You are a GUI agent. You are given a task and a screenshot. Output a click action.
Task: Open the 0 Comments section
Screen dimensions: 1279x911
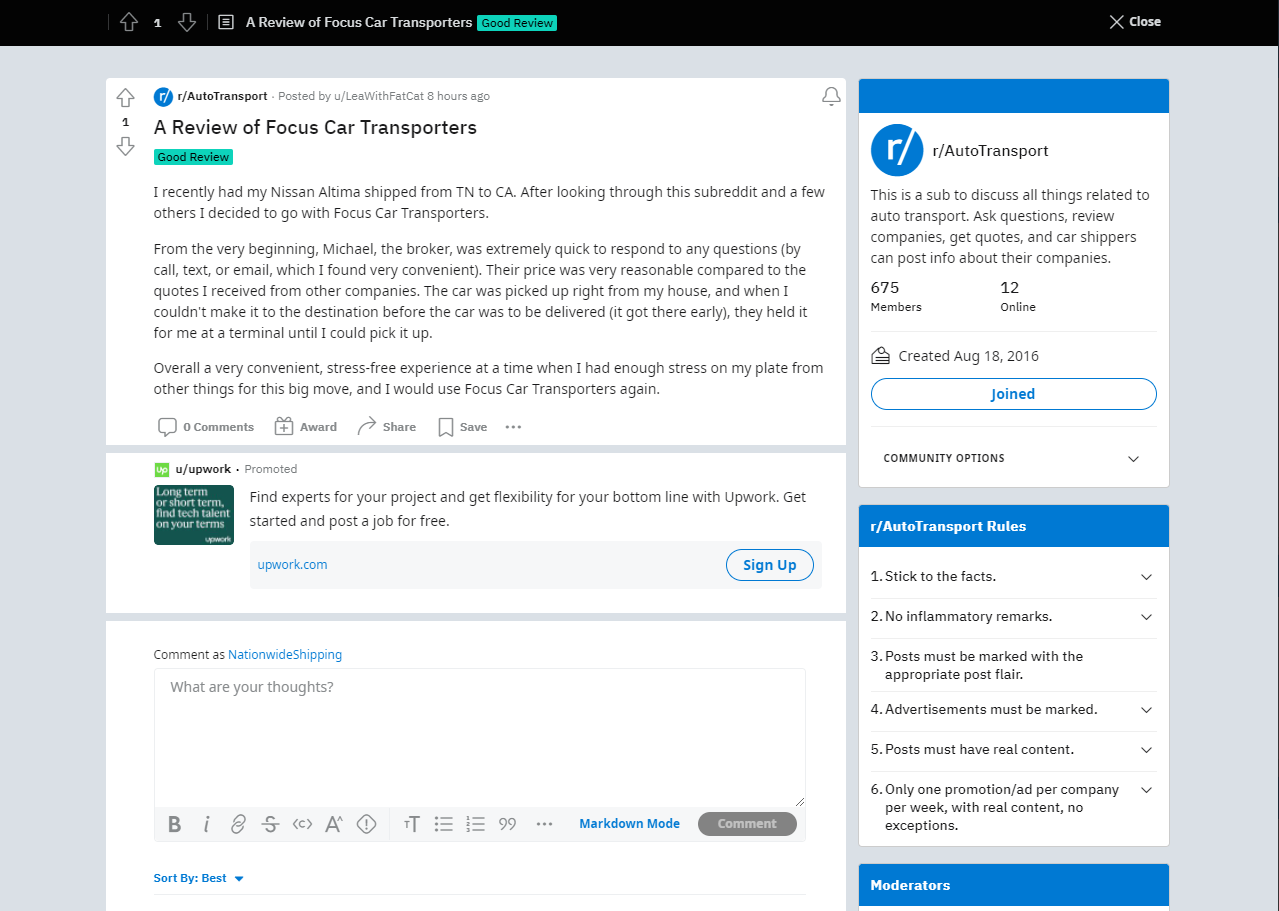tap(206, 427)
